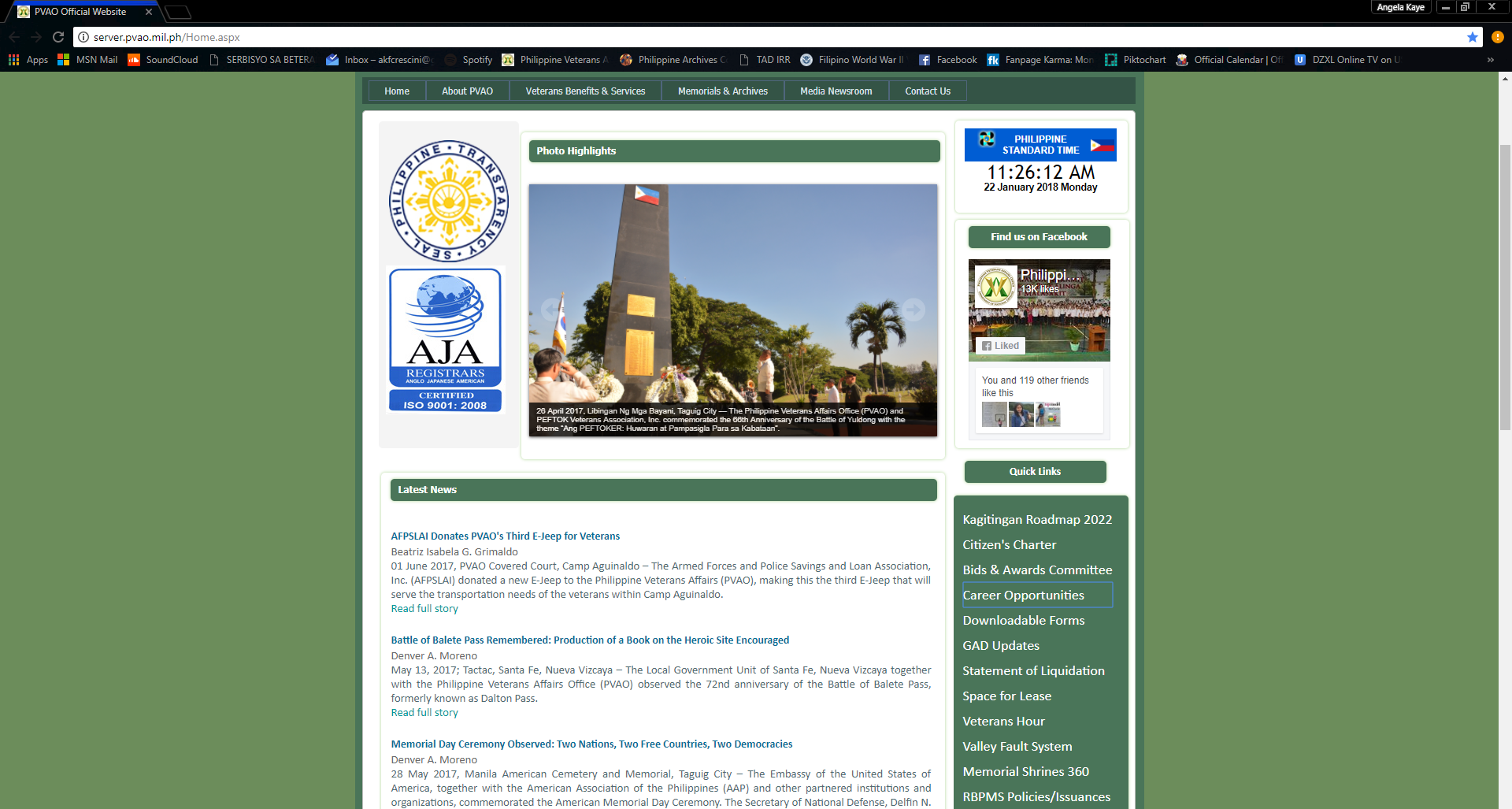This screenshot has height=809, width=1512.
Task: Open DZXL Online TV bookmark
Action: pos(1347,60)
